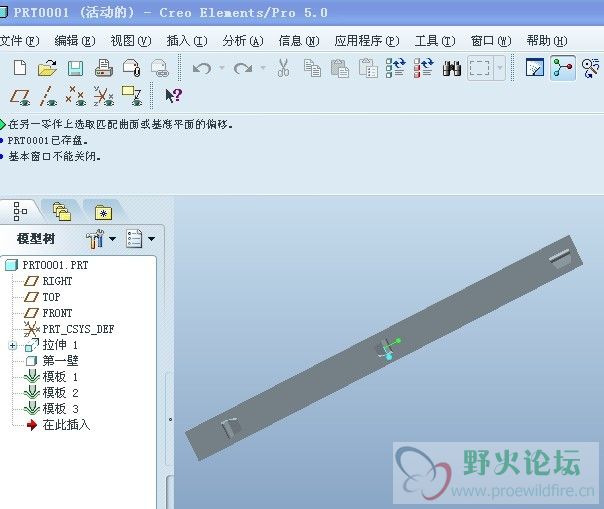Open the 工具(T) menu
Image resolution: width=604 pixels, height=509 pixels.
[435, 40]
